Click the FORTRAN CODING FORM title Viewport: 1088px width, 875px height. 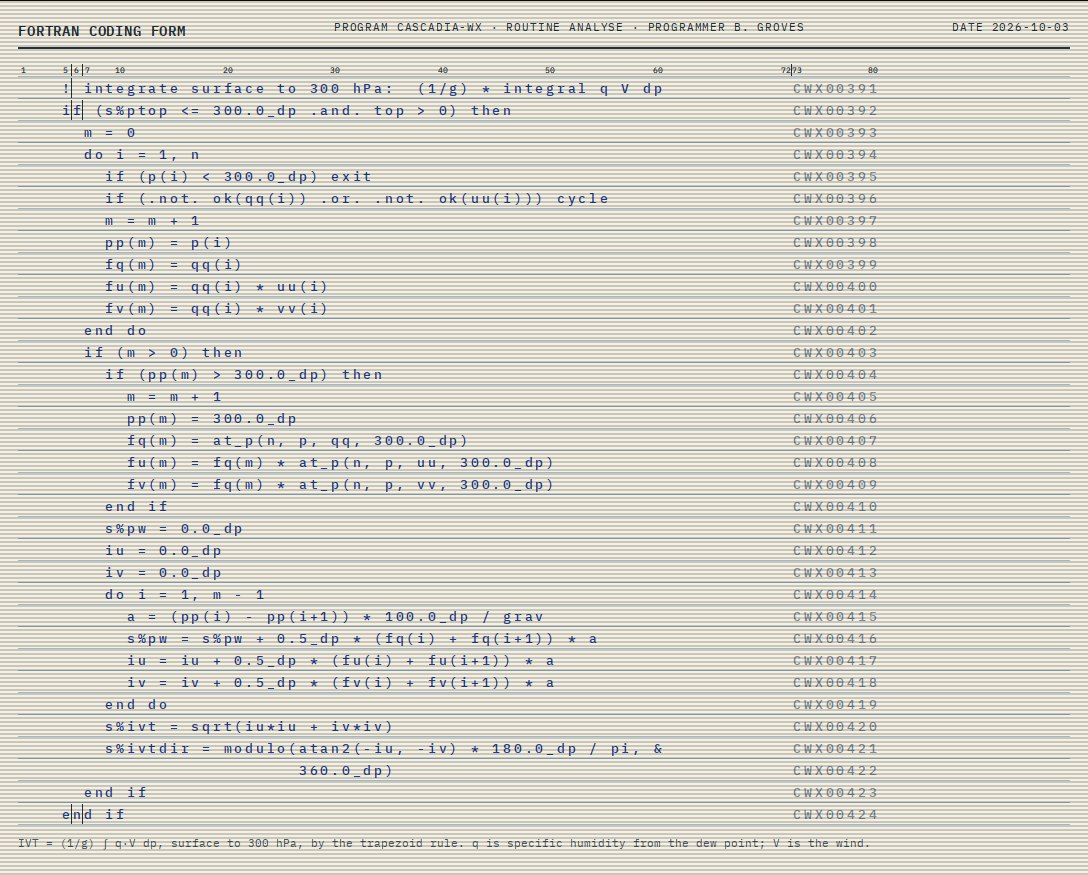coord(101,31)
